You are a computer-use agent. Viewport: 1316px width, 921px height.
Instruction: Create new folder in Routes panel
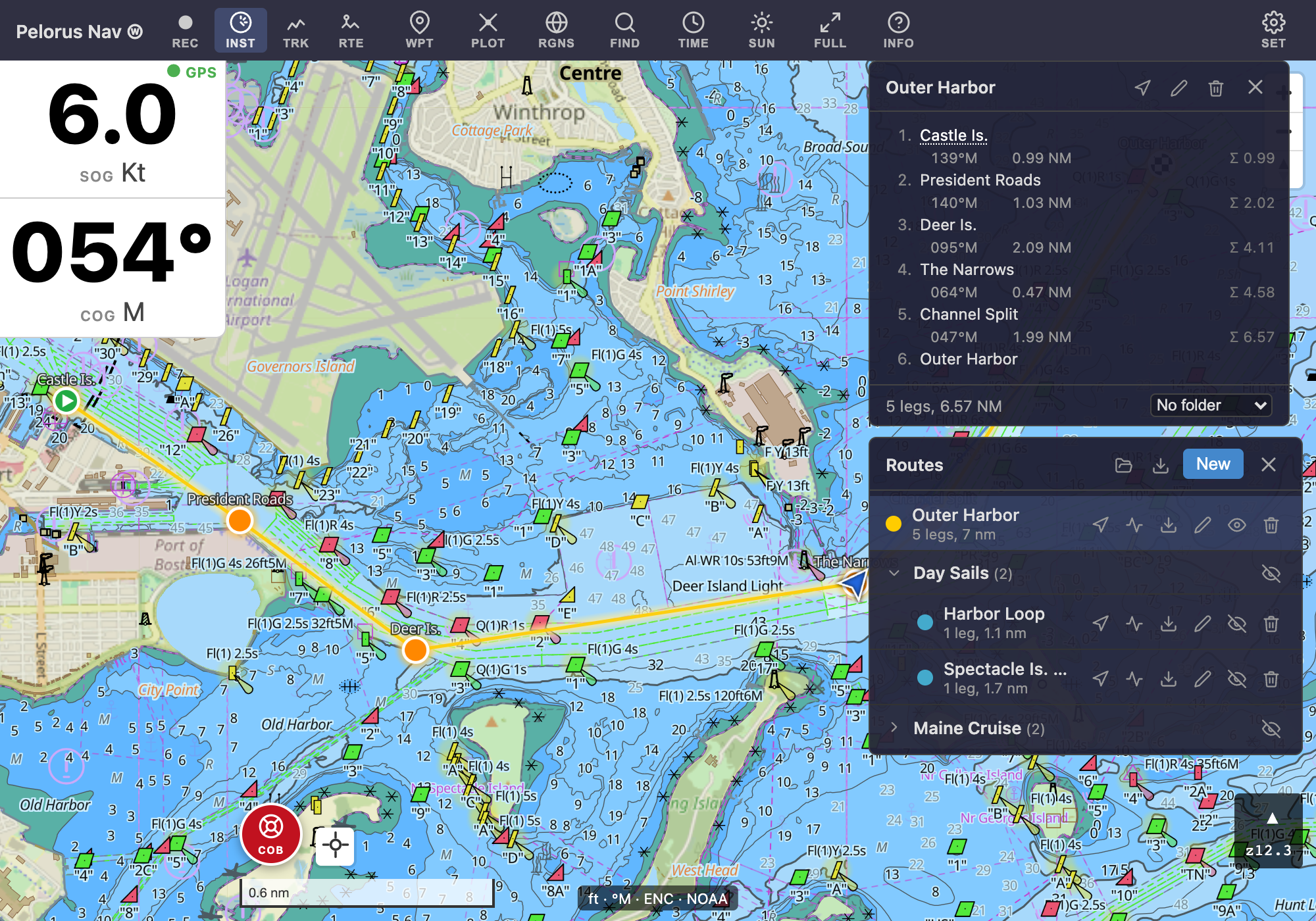[1124, 465]
